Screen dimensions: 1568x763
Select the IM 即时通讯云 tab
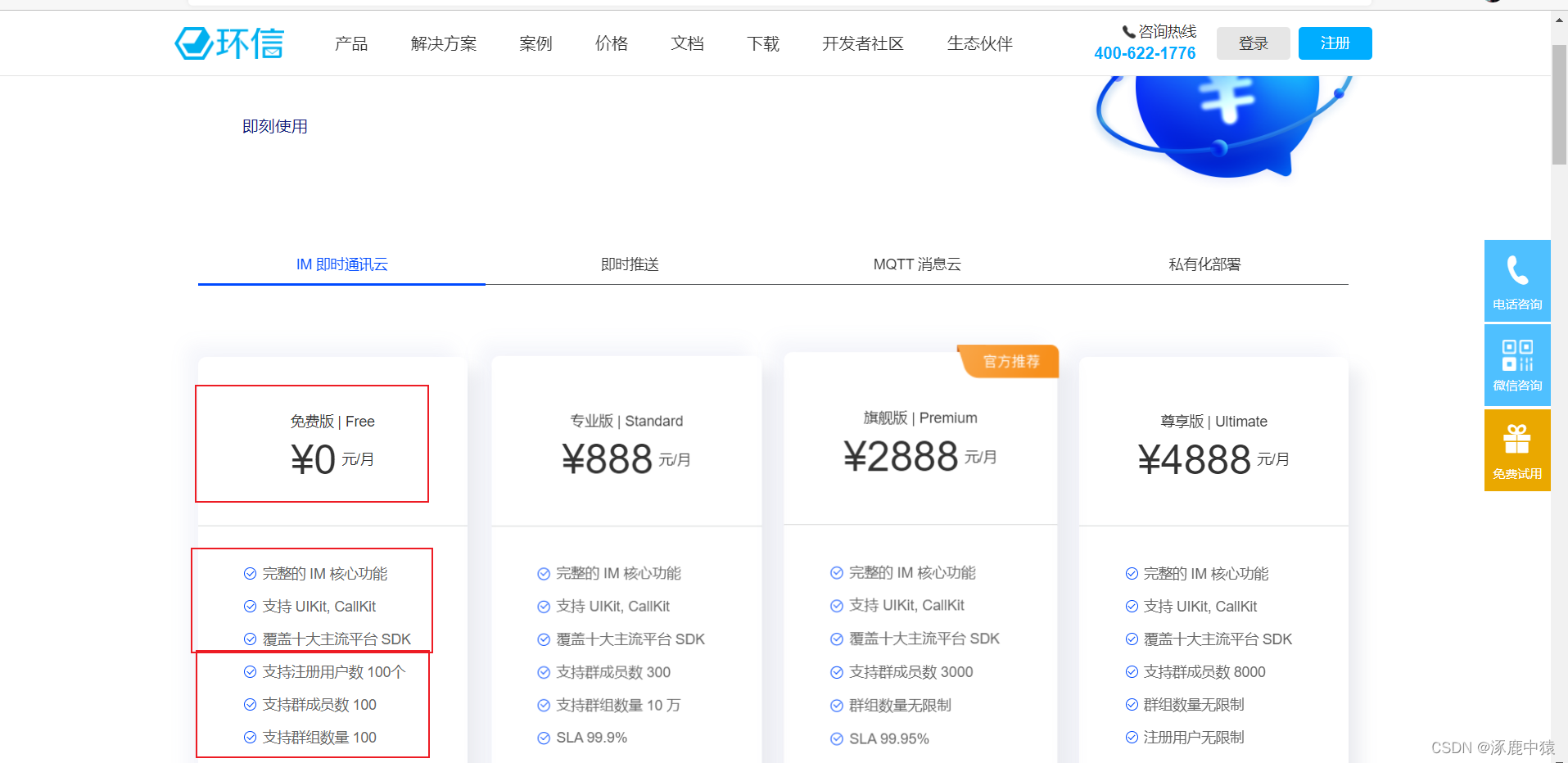(342, 264)
